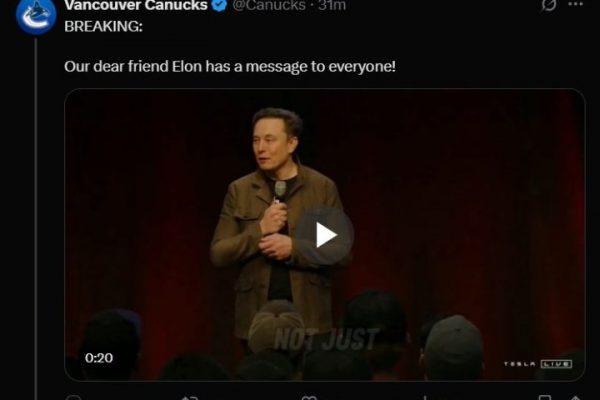The image size is (600, 400).
Task: Click the Grok explain-post icon
Action: click(x=549, y=5)
